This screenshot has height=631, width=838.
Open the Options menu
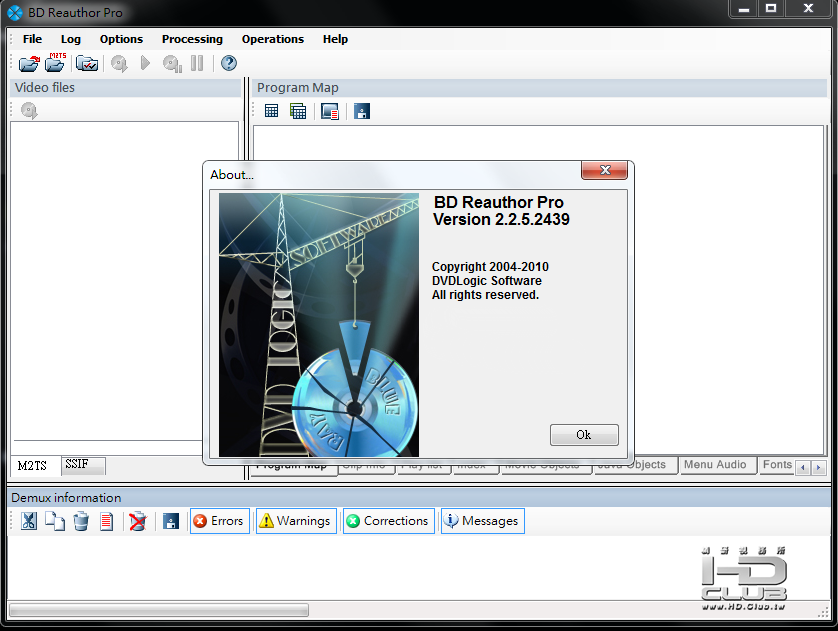point(121,39)
